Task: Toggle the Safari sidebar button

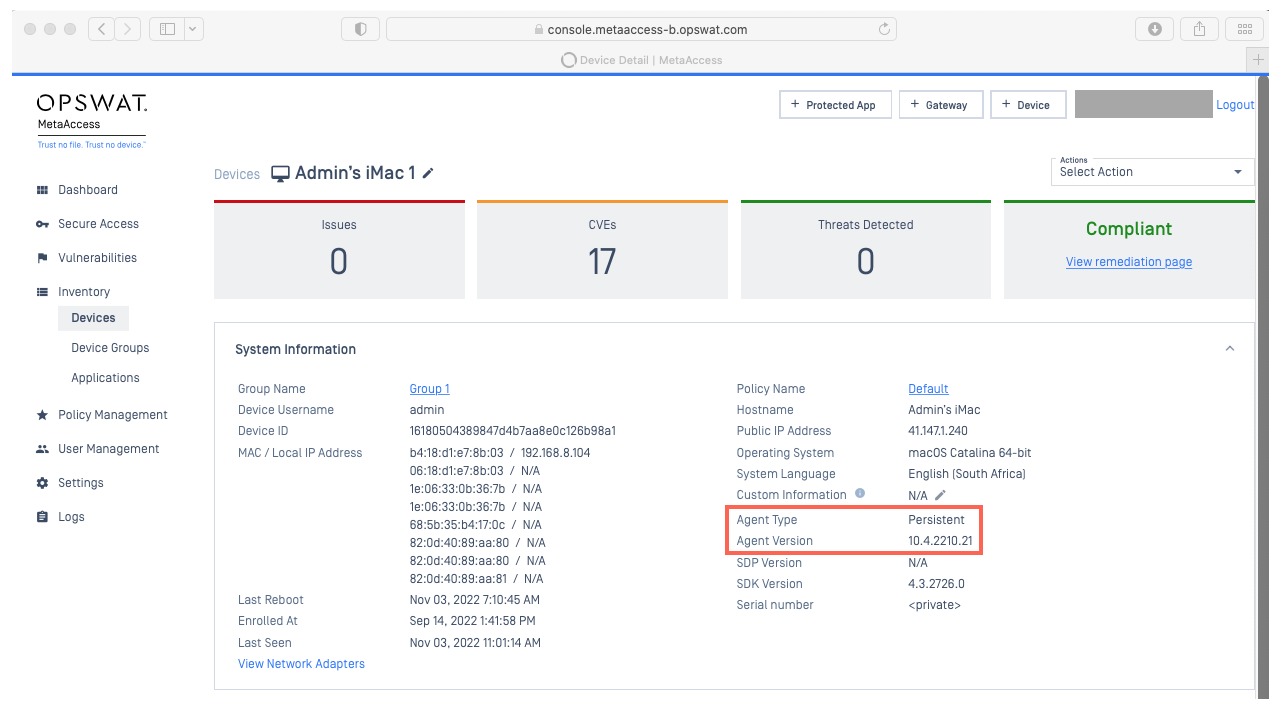Action: tap(167, 29)
